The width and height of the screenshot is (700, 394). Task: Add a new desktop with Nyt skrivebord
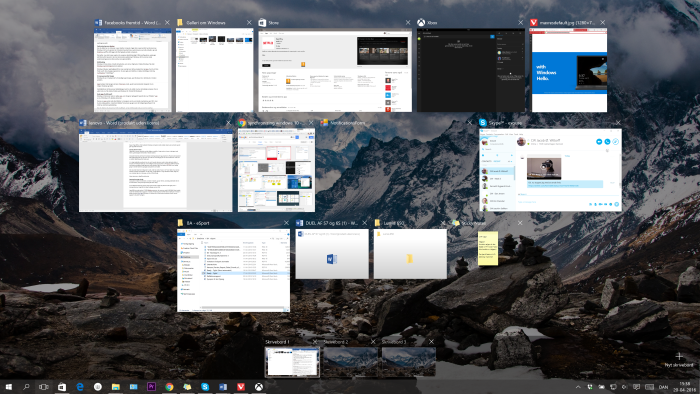point(679,359)
